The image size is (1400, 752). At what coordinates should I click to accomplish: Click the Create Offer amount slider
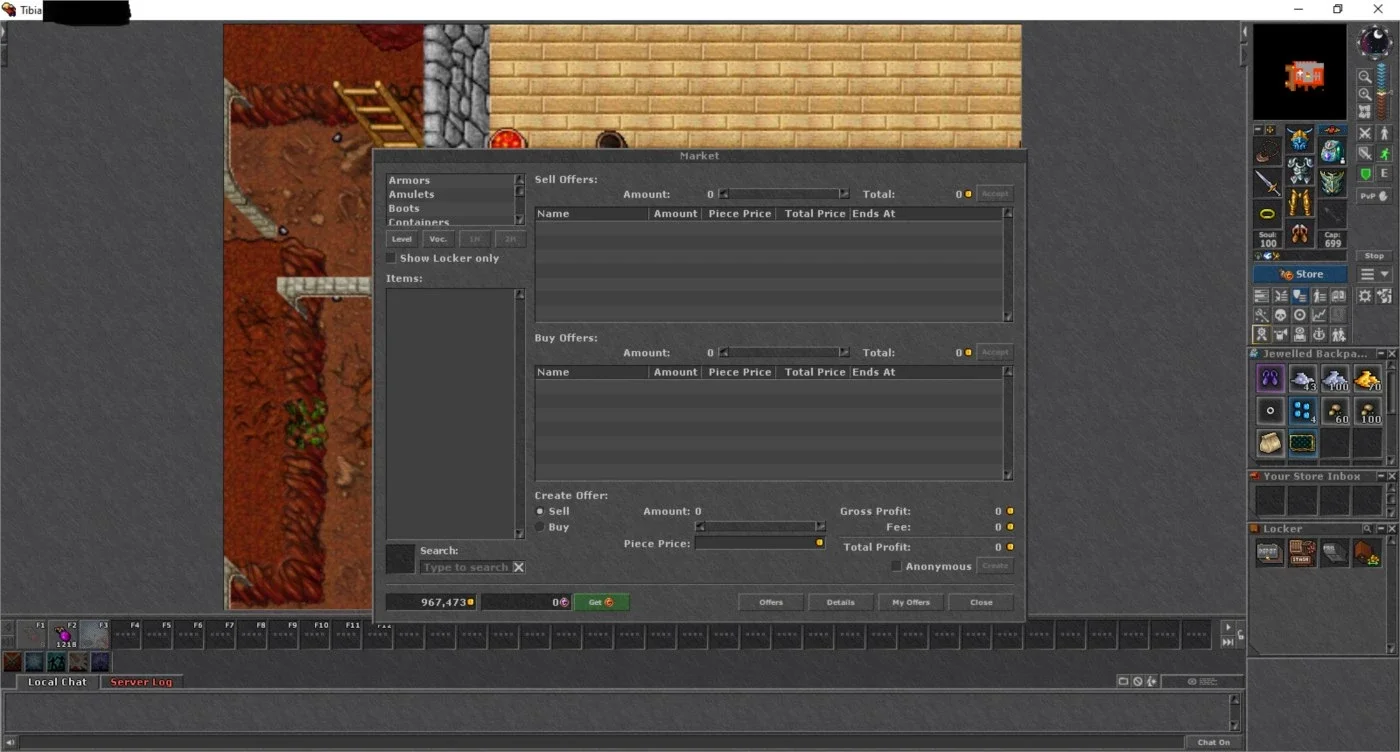pos(760,526)
